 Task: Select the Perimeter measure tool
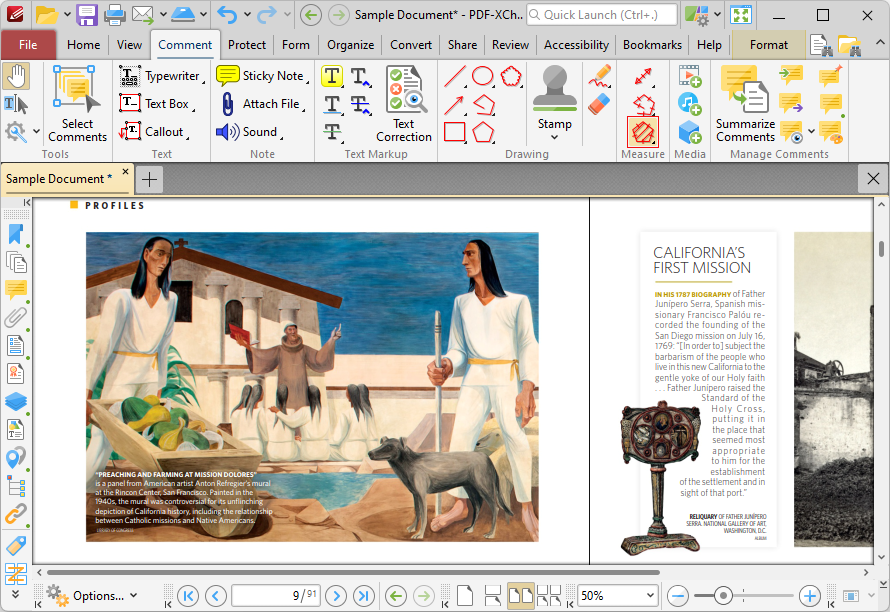(643, 104)
